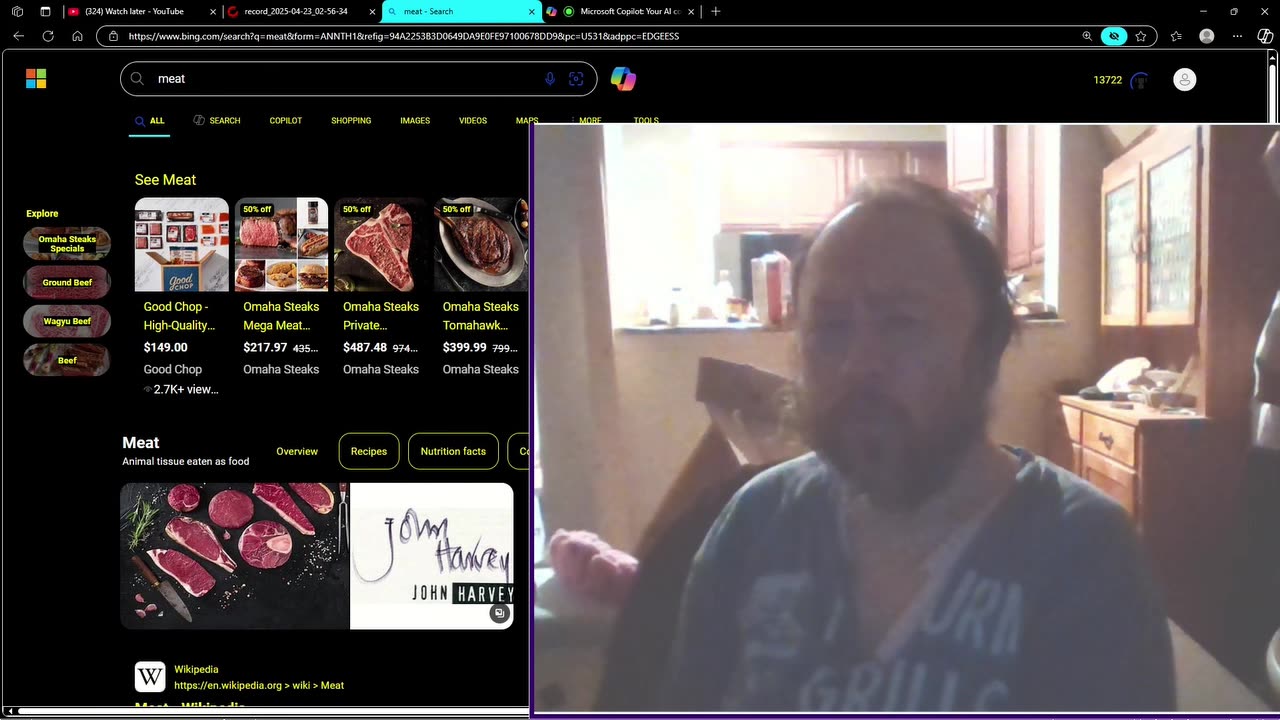Click the Microsoft logo on Bing
1280x720 pixels.
[36, 79]
